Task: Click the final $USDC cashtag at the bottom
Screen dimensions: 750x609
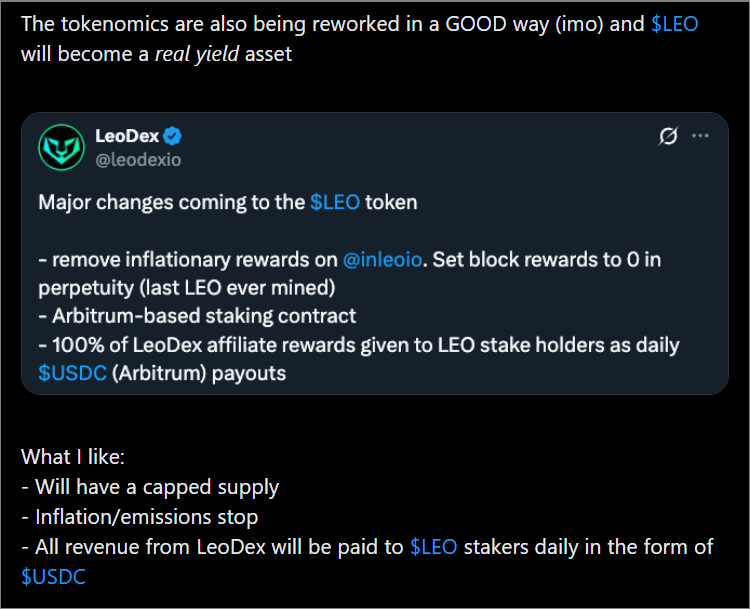Action: coord(53,577)
